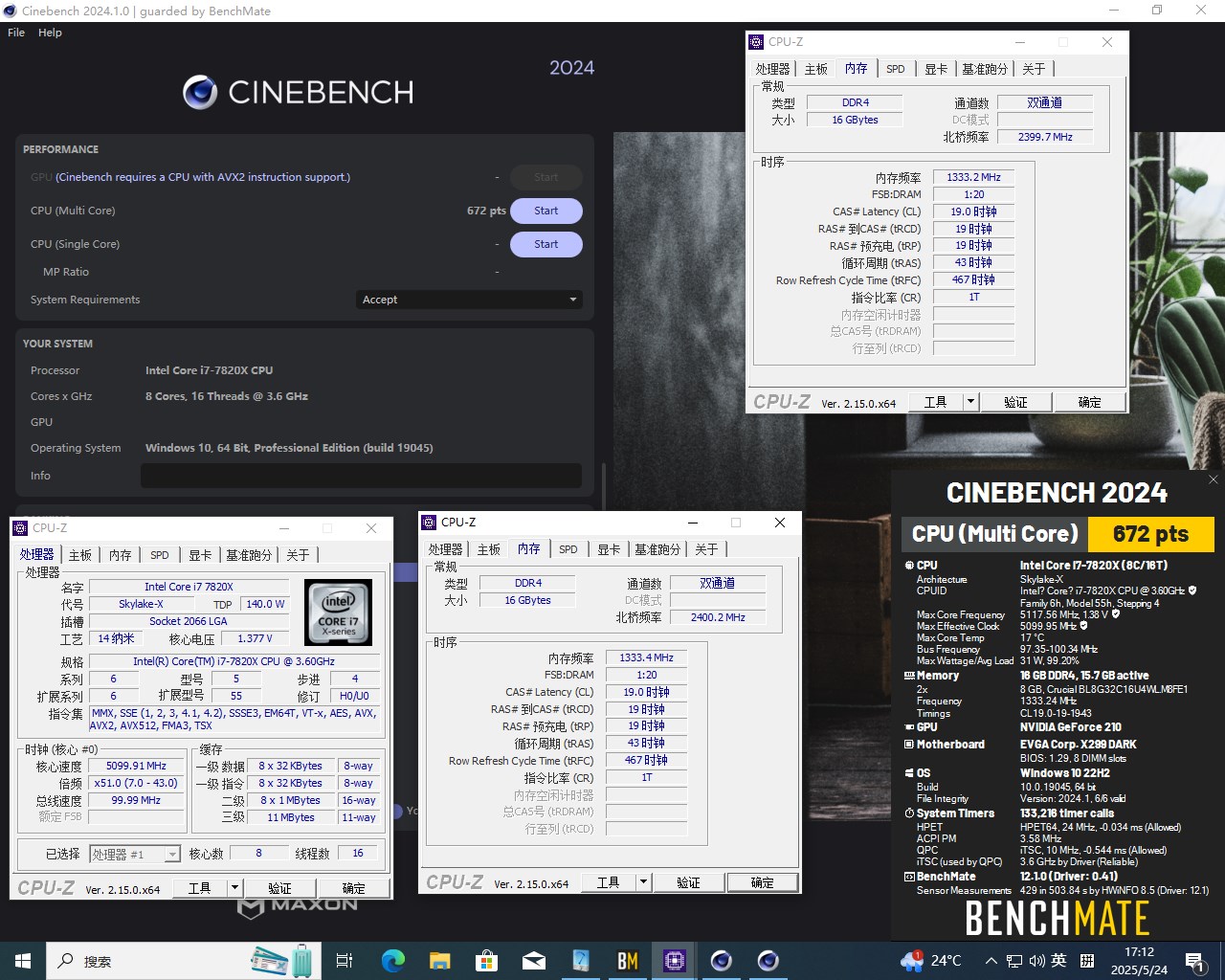Click the Cinebench logo sphere icon
The height and width of the screenshot is (980, 1225).
pos(200,92)
